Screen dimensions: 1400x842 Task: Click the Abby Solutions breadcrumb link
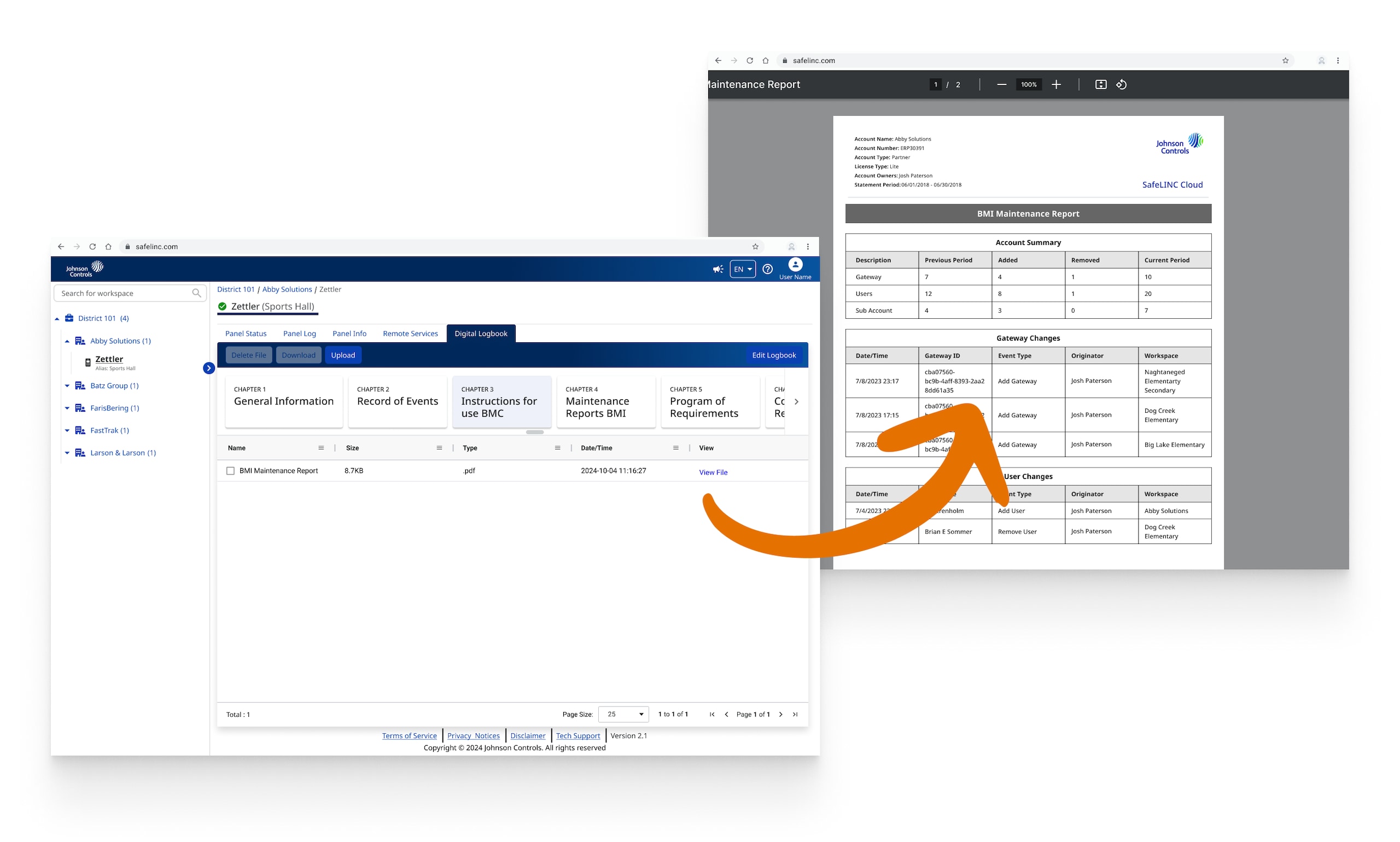[287, 289]
